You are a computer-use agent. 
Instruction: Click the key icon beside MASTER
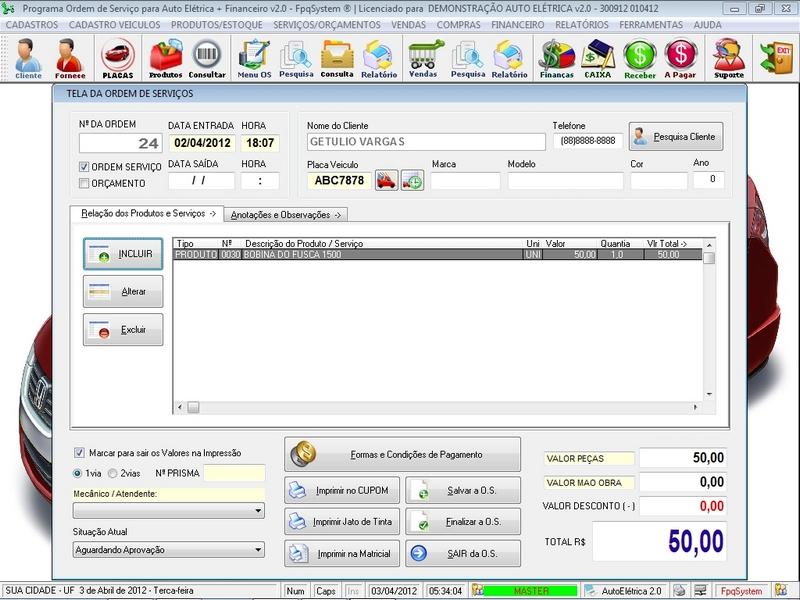click(477, 590)
